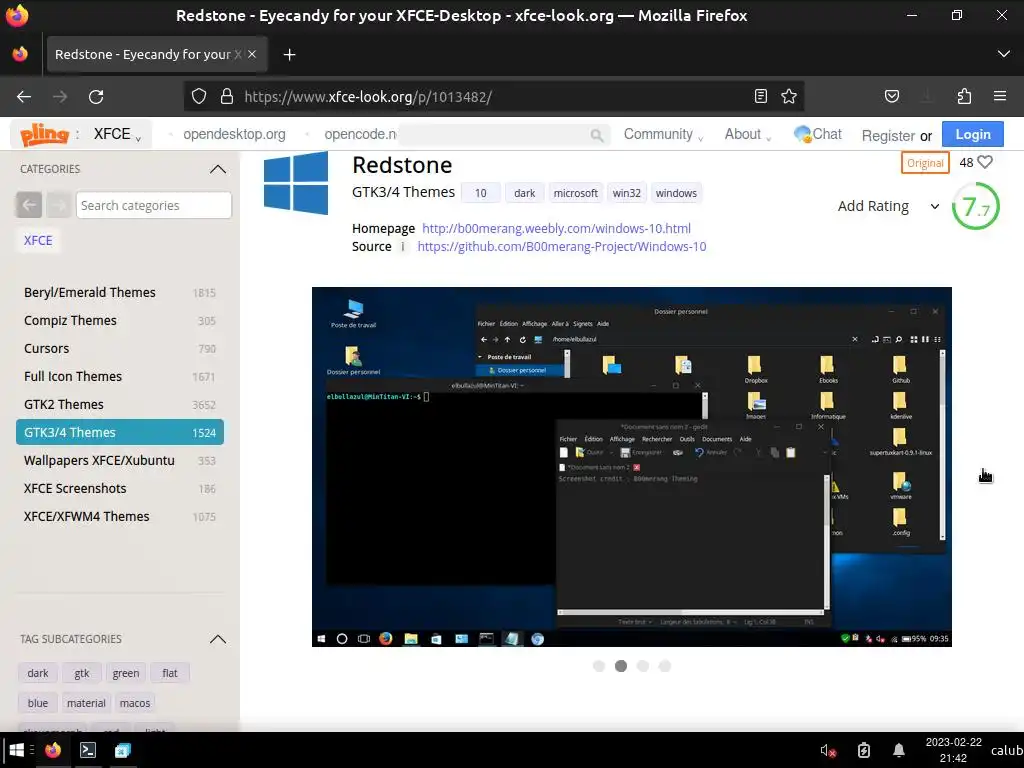The height and width of the screenshot is (768, 1024).
Task: Click the Original badge
Action: pyautogui.click(x=925, y=163)
